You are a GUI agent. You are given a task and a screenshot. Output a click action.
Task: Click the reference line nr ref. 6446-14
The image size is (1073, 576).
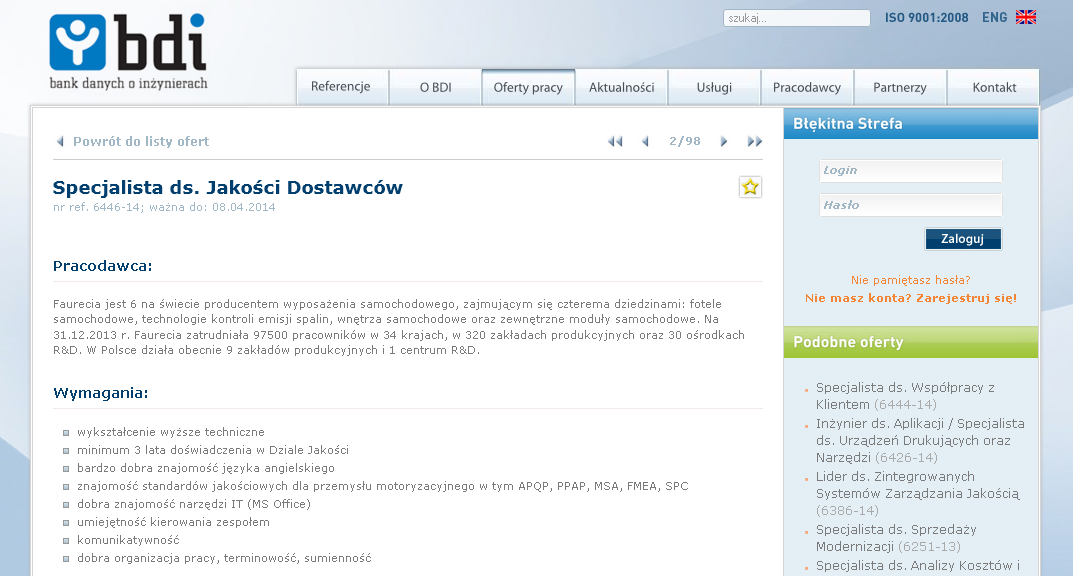tap(164, 207)
